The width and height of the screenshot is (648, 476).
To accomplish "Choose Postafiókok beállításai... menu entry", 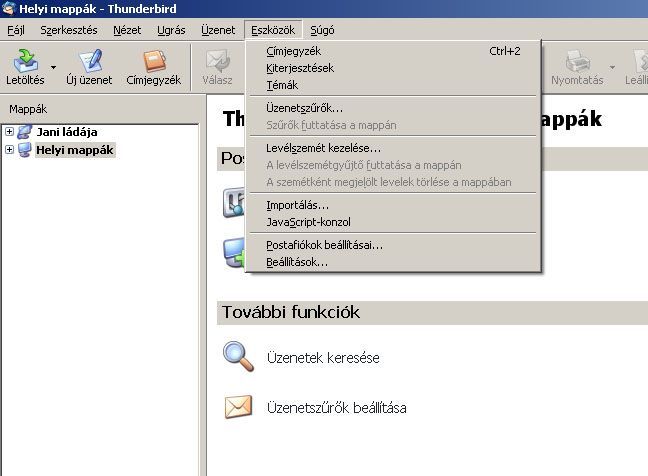I will pos(393,245).
